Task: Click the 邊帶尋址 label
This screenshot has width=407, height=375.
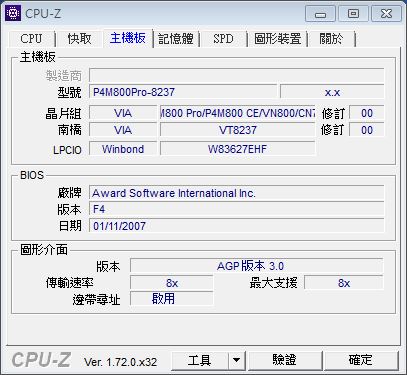Action: click(x=96, y=300)
